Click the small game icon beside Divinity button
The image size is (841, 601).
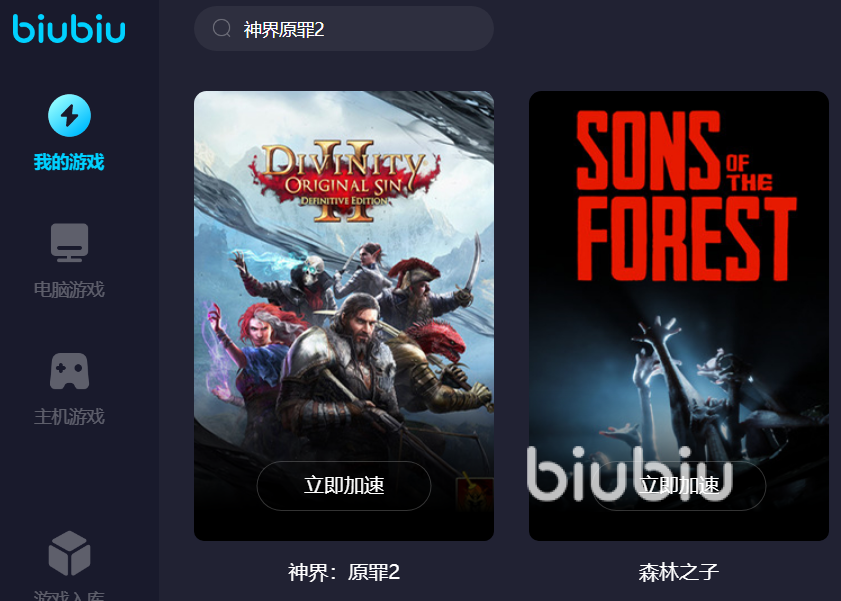coord(474,494)
